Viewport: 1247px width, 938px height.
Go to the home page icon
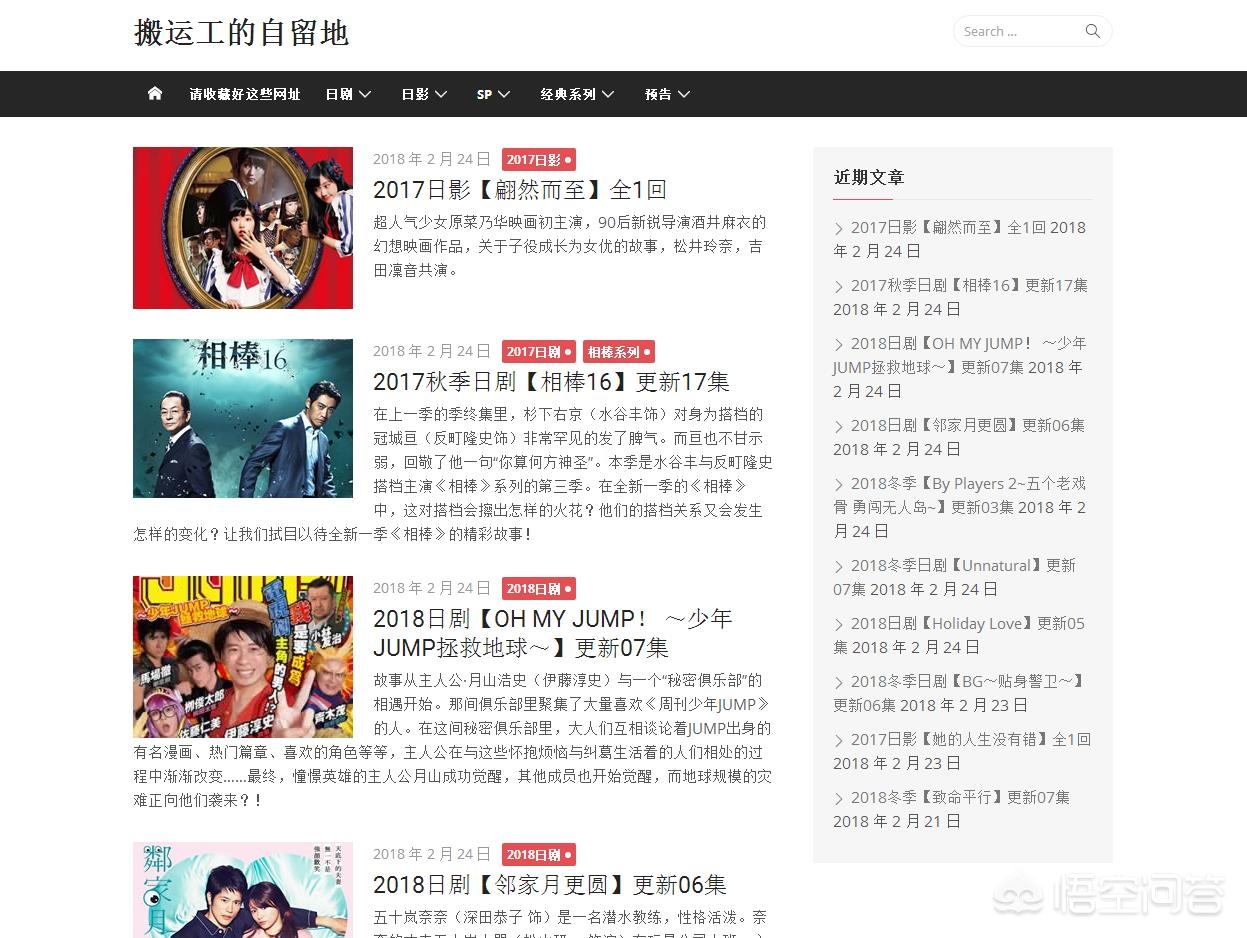pos(155,93)
